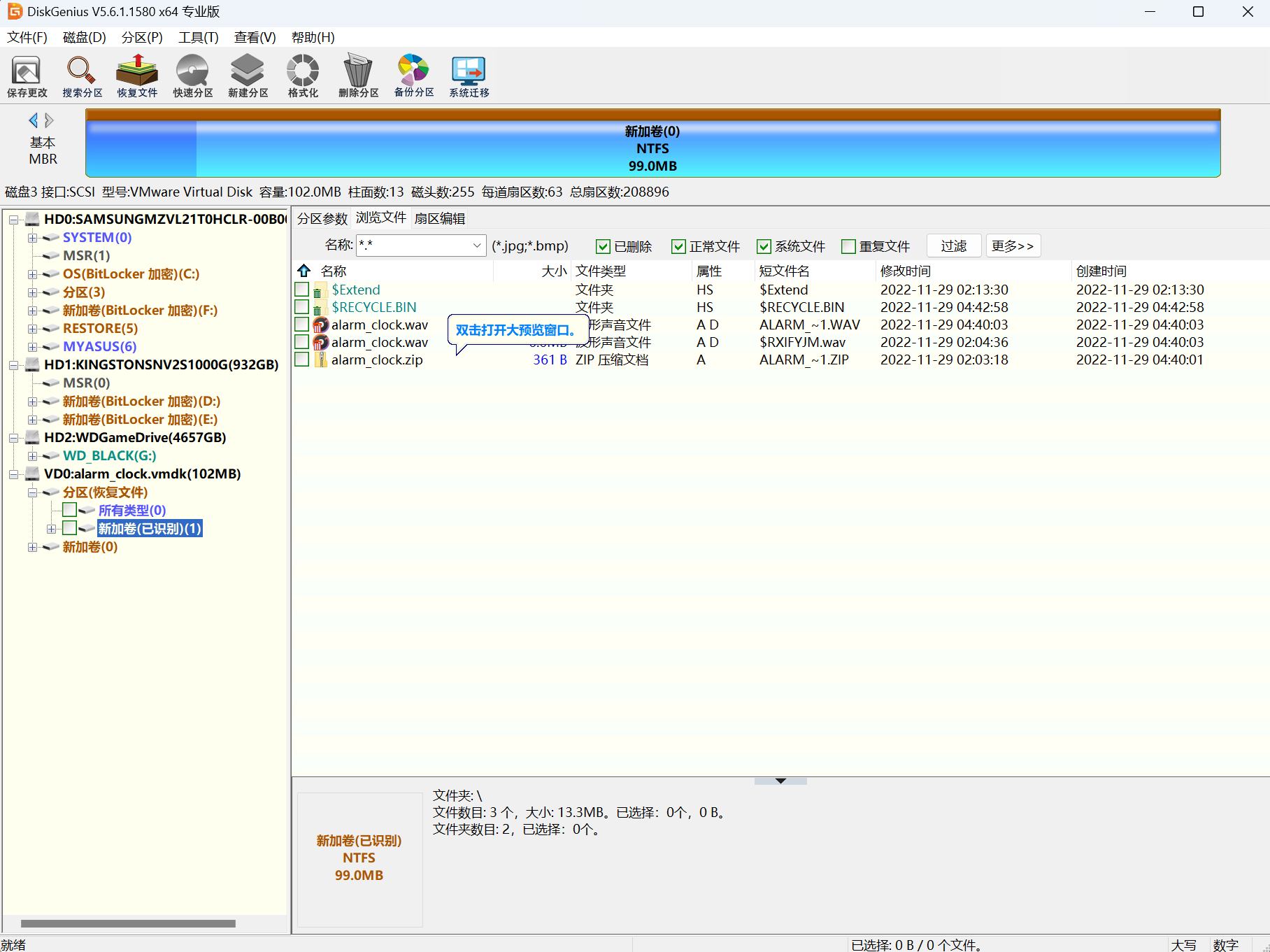The width and height of the screenshot is (1270, 952).
Task: Check the box next to $Extend
Action: coord(302,289)
